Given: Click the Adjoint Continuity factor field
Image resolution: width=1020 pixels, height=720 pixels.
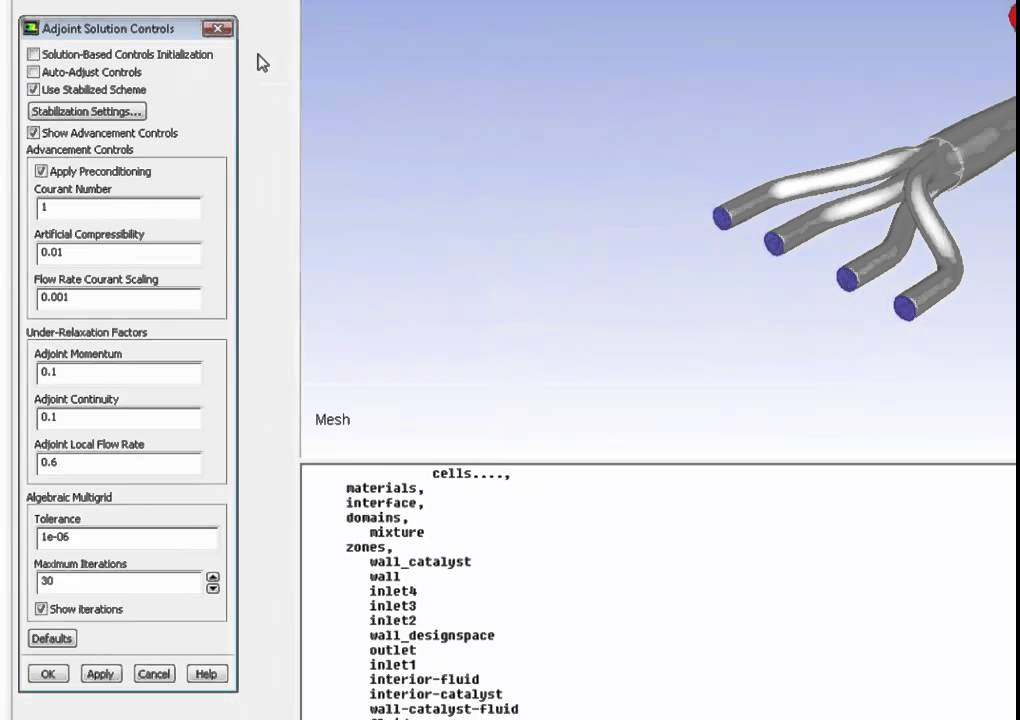Looking at the screenshot, I should (118, 418).
